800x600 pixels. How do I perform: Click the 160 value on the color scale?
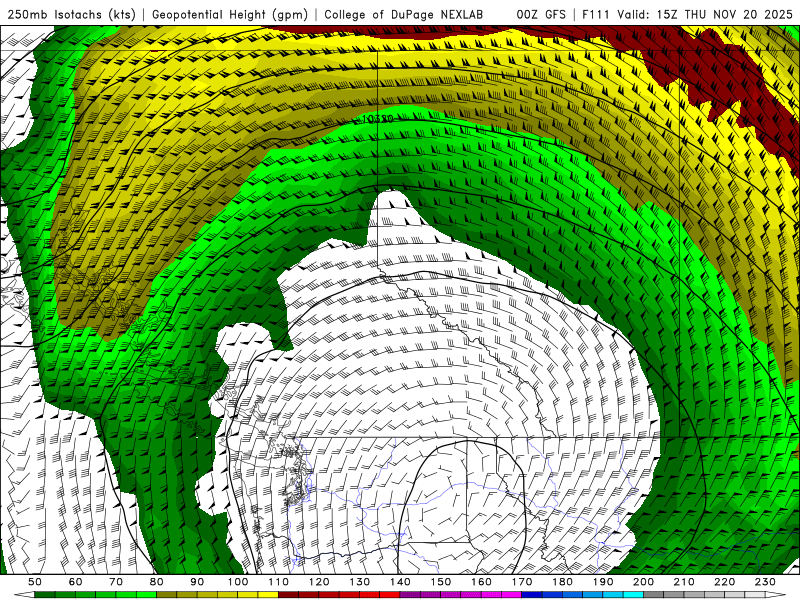pos(481,582)
